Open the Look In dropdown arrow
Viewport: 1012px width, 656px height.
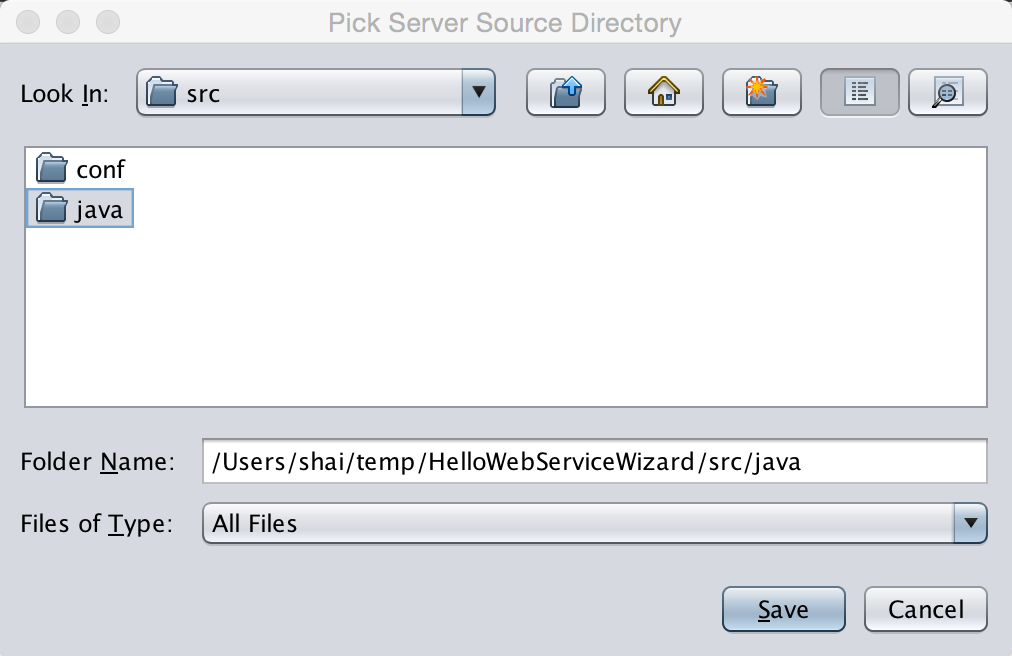click(479, 92)
